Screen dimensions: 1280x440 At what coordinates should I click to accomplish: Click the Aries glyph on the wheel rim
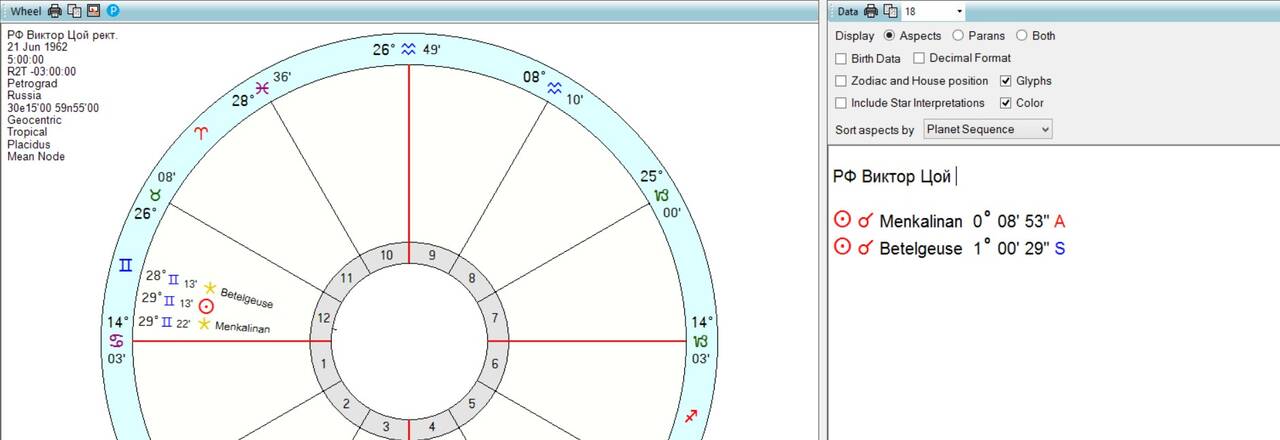[201, 132]
